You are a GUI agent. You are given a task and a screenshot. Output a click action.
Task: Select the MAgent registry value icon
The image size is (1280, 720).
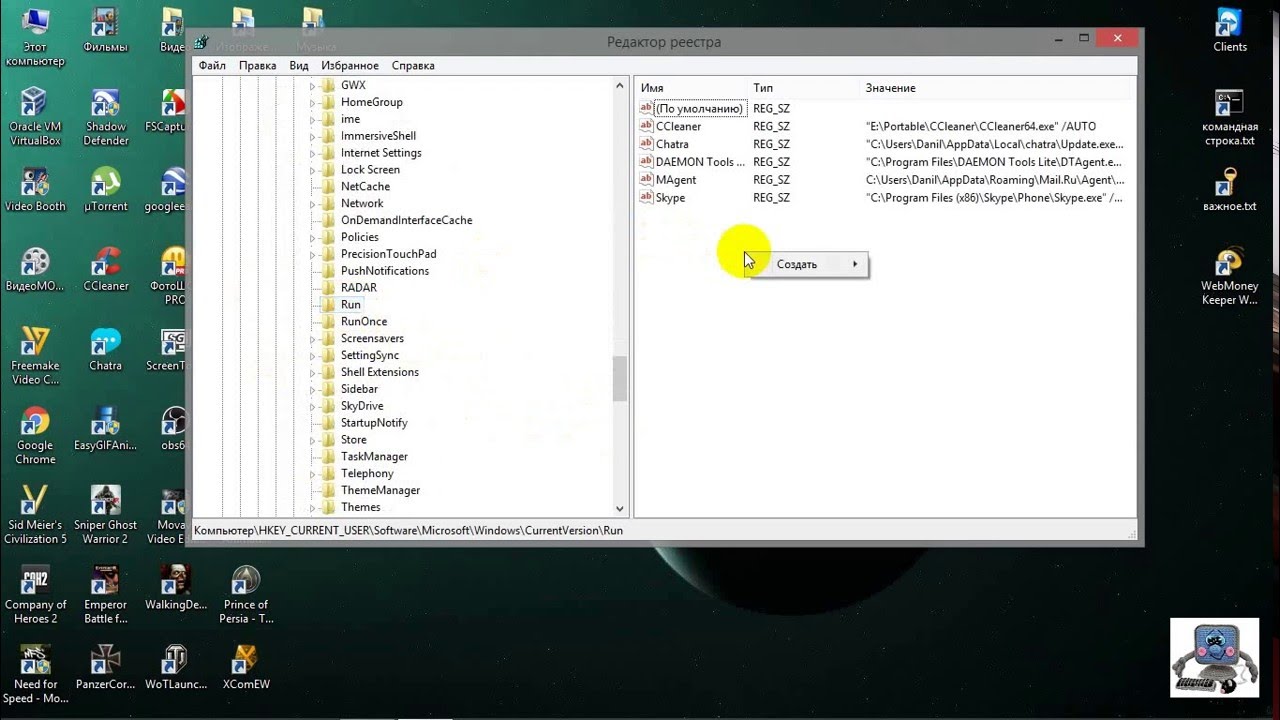click(x=646, y=180)
